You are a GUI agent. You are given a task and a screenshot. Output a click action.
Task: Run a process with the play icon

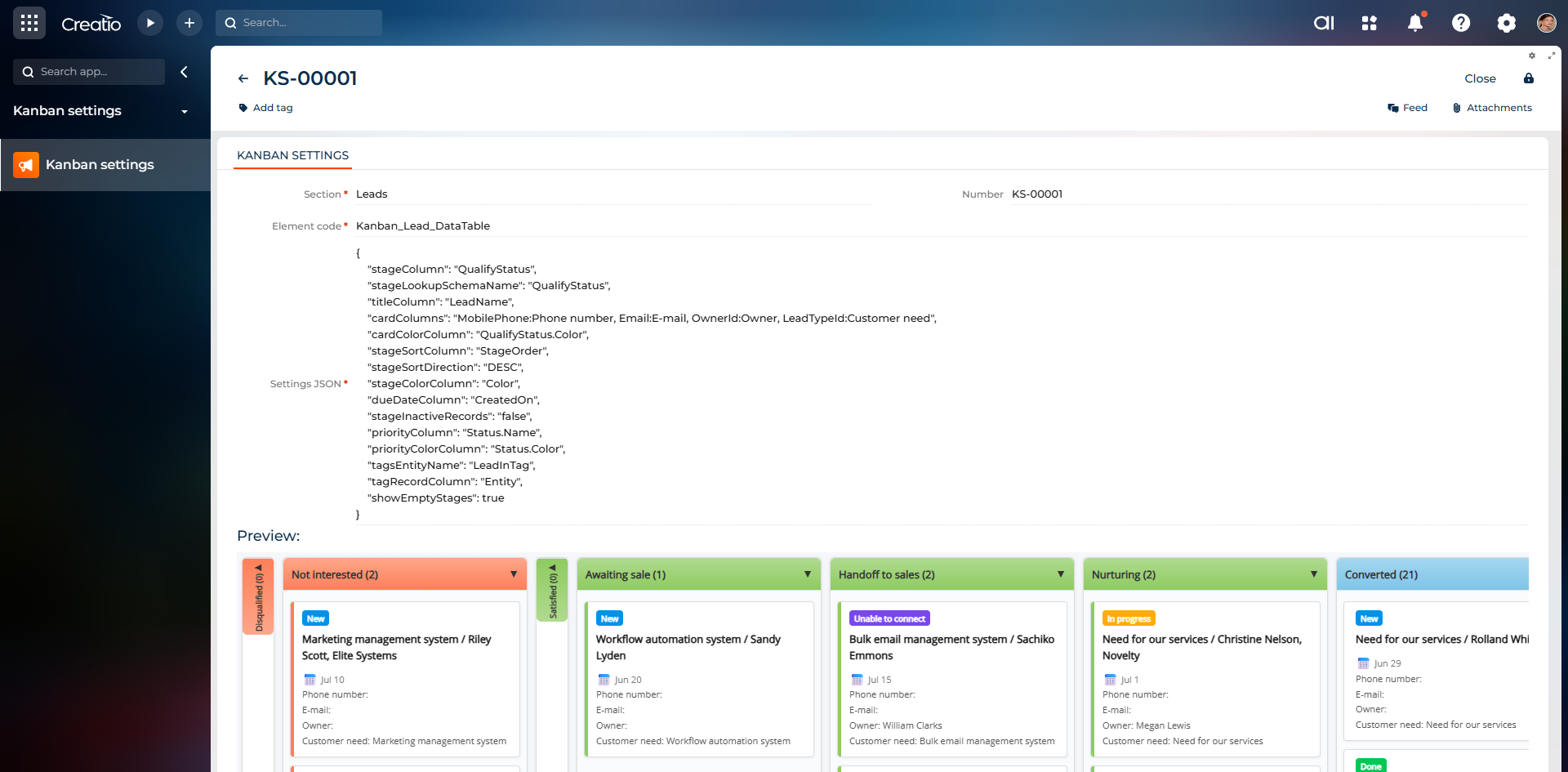coord(150,23)
